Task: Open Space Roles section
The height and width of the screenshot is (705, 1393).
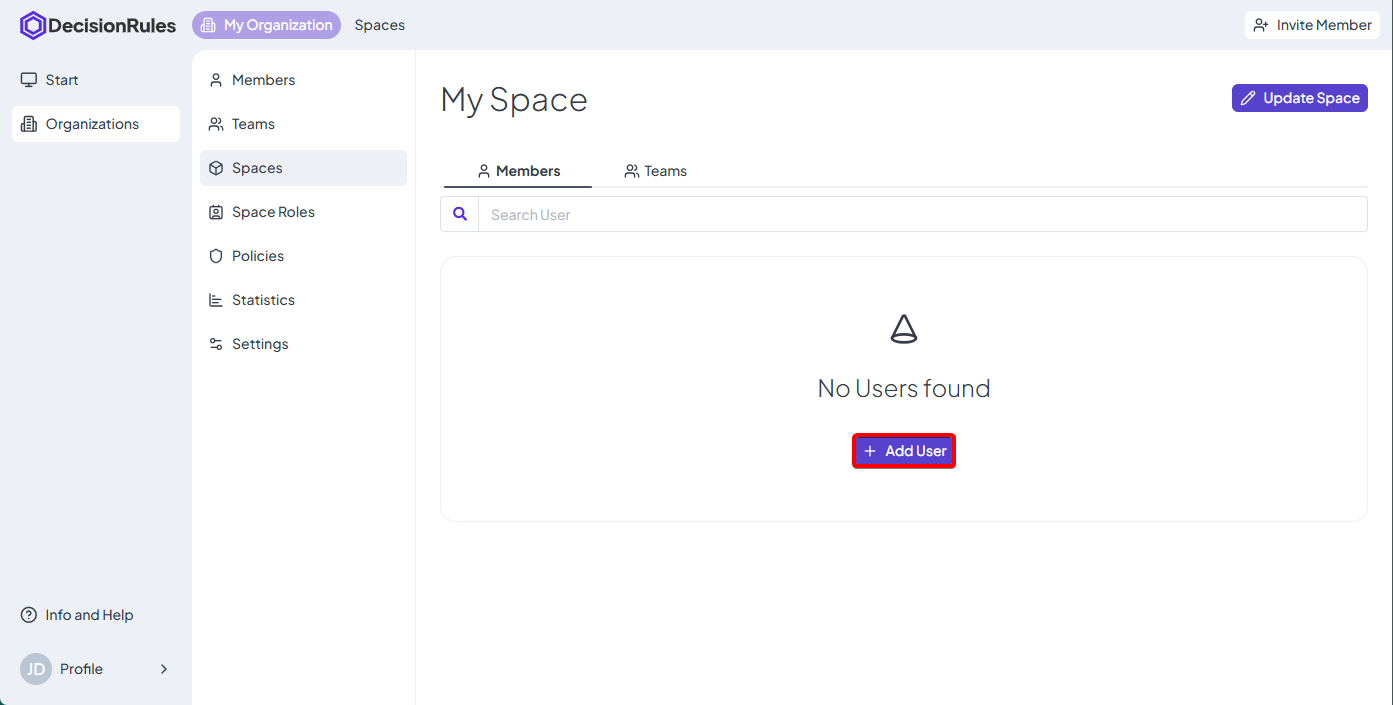Action: 272,212
